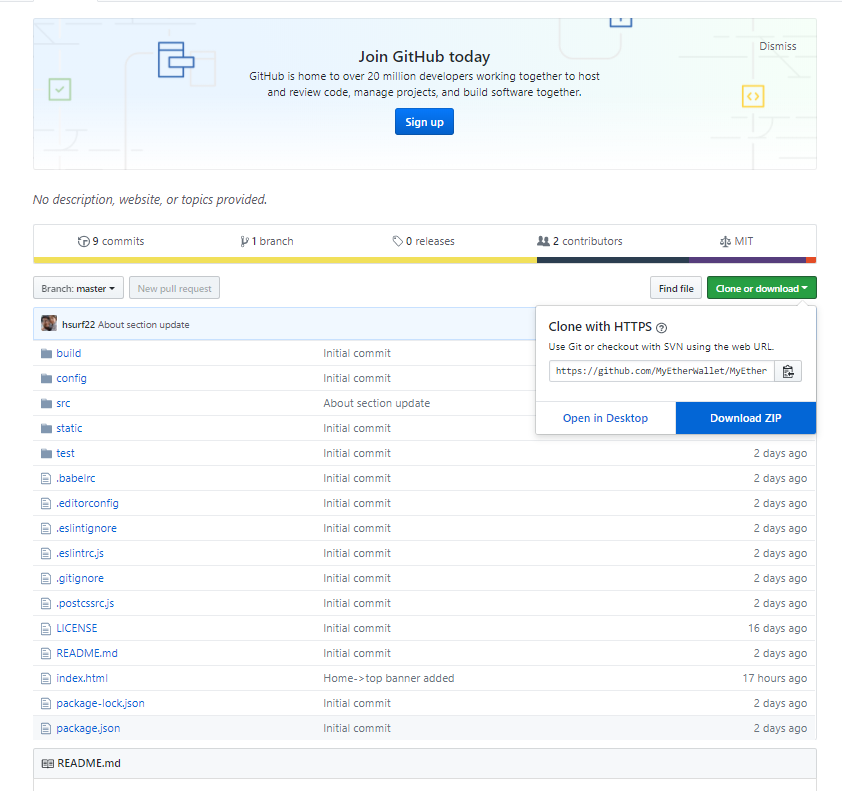Viewport: 842px width, 791px height.
Task: Click the HTTPS clone URL field
Action: [x=662, y=371]
